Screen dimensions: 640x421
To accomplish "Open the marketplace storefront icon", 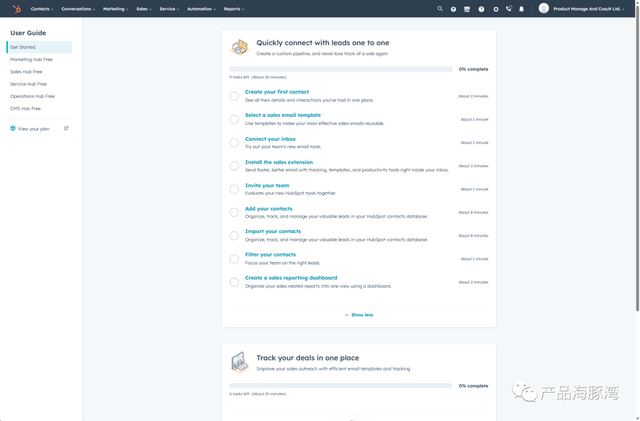I will tap(467, 9).
